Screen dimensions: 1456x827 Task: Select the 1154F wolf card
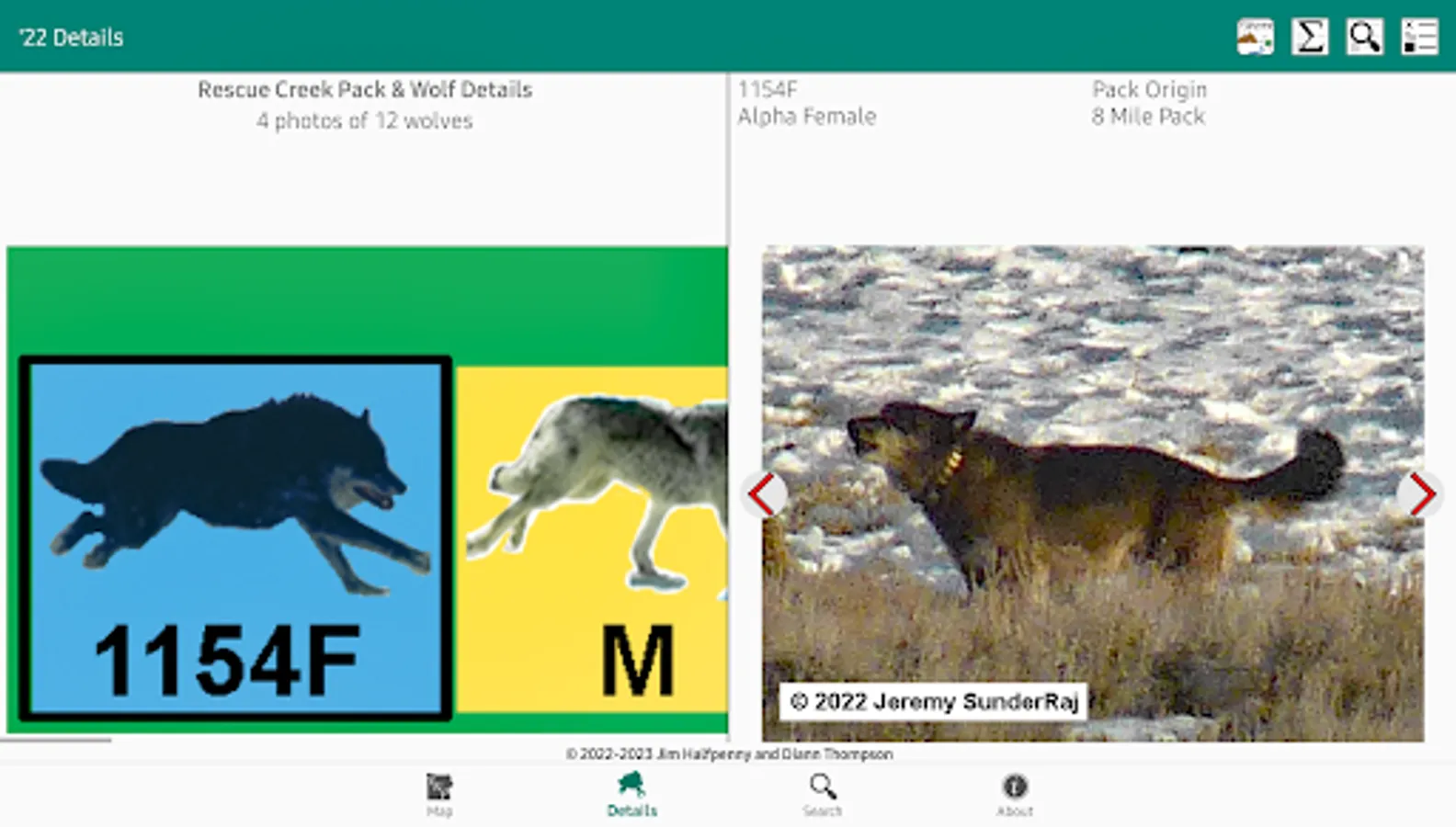tap(236, 538)
